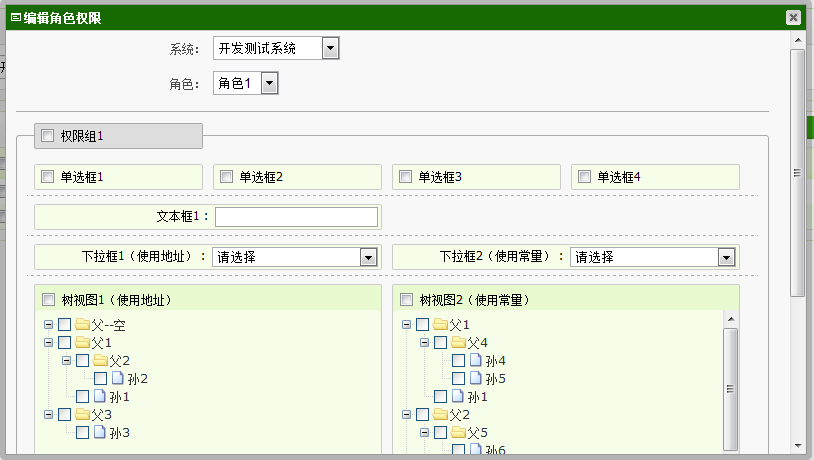Click 孙1 file icon in 树视图1
The height and width of the screenshot is (460, 814).
click(100, 396)
